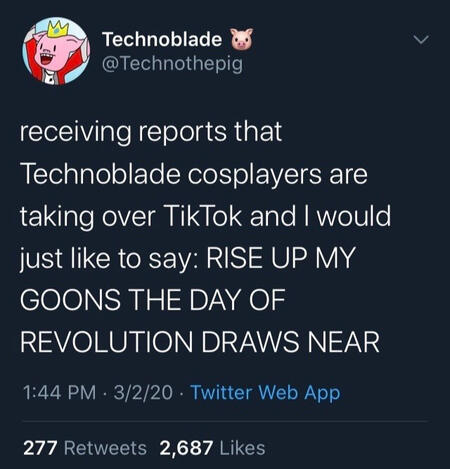This screenshot has width=450, height=469.
Task: Click the 'GOONS THE DAY OF' line
Action: click(153, 300)
